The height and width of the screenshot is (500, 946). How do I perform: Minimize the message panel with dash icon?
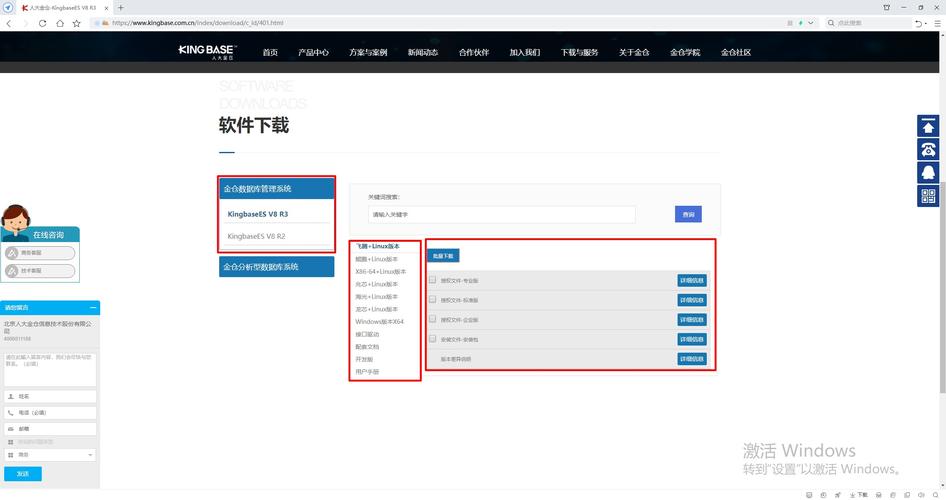[93, 308]
